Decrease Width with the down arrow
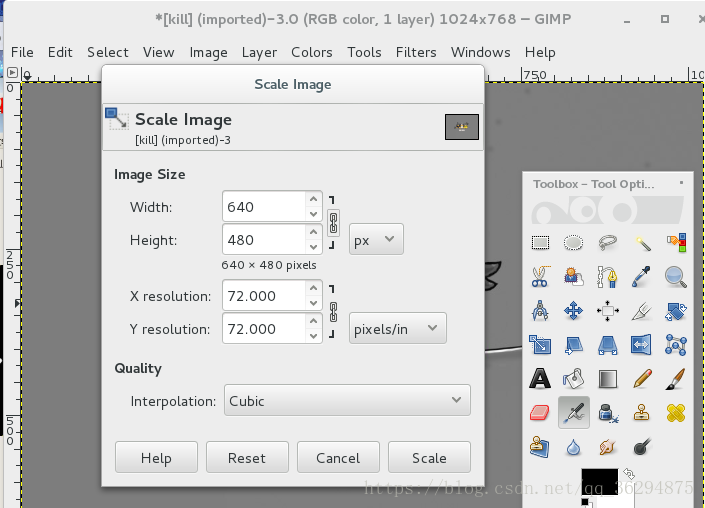 pyautogui.click(x=313, y=214)
